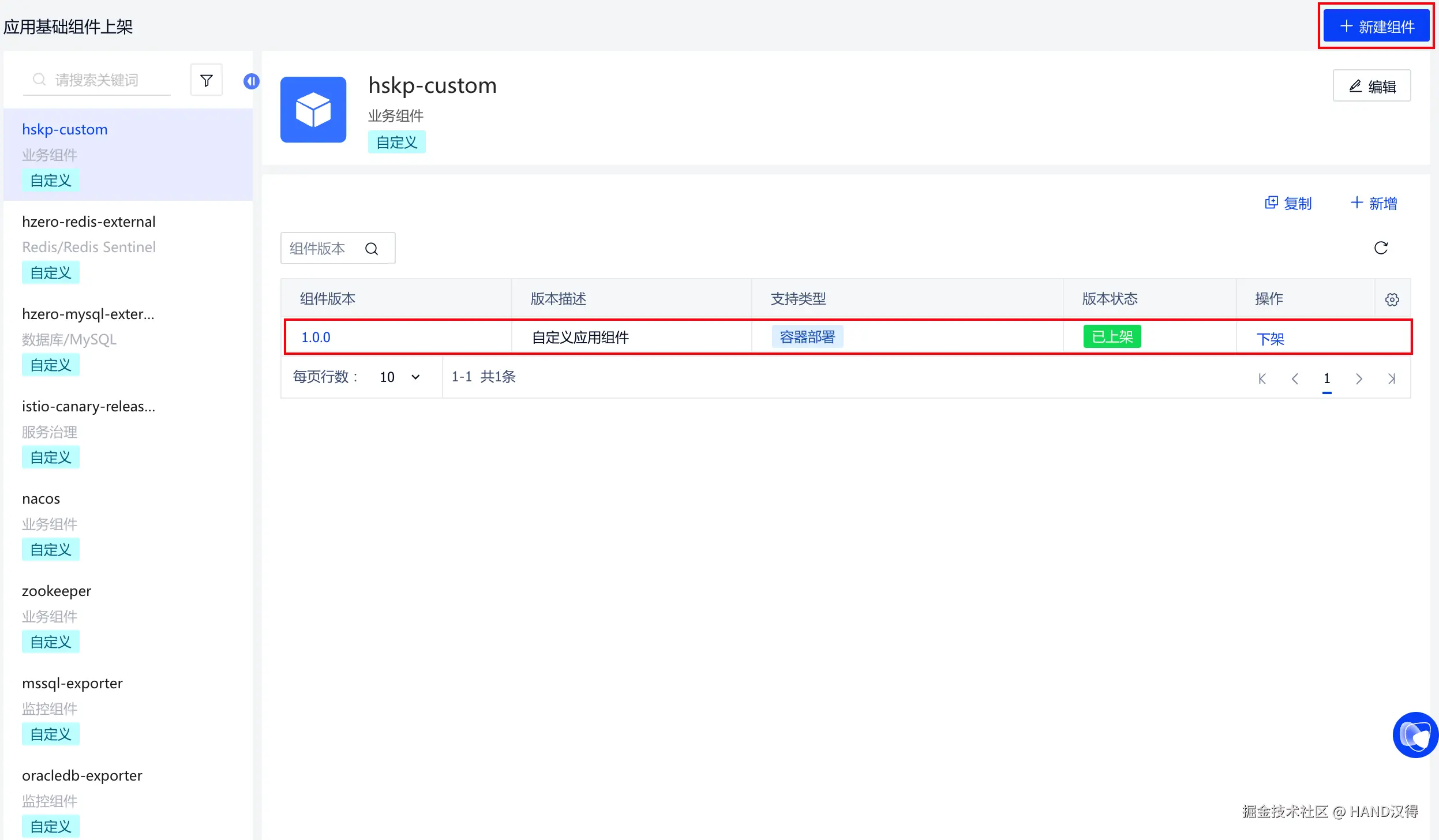Click the refresh table icon
Screen dimensions: 1439x840
click(1380, 248)
